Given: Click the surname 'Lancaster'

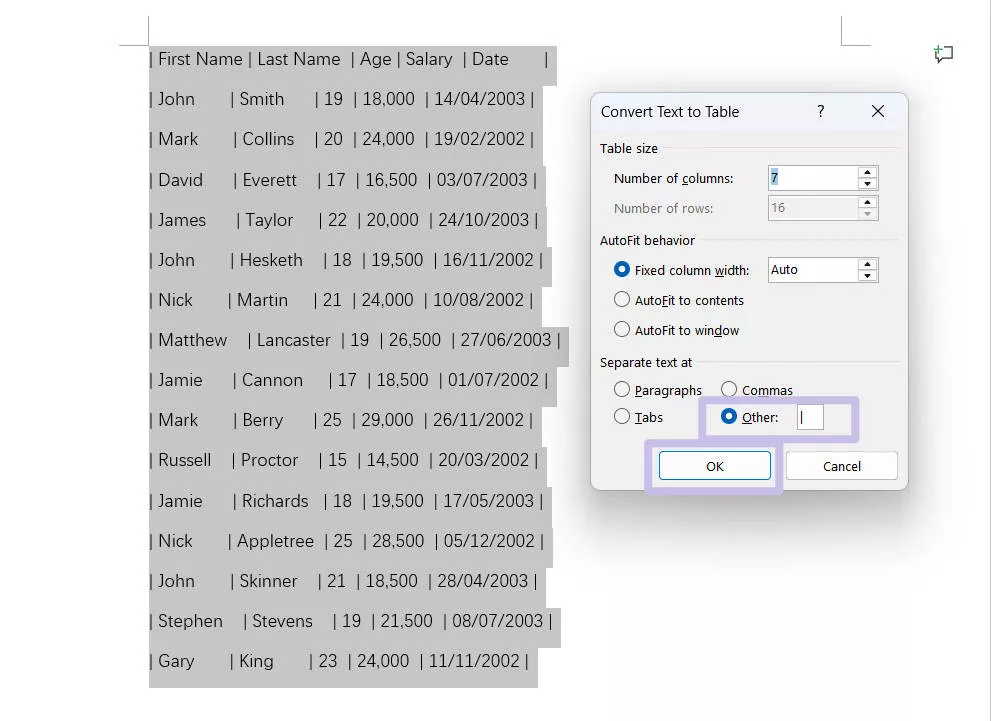Looking at the screenshot, I should click(x=293, y=340).
